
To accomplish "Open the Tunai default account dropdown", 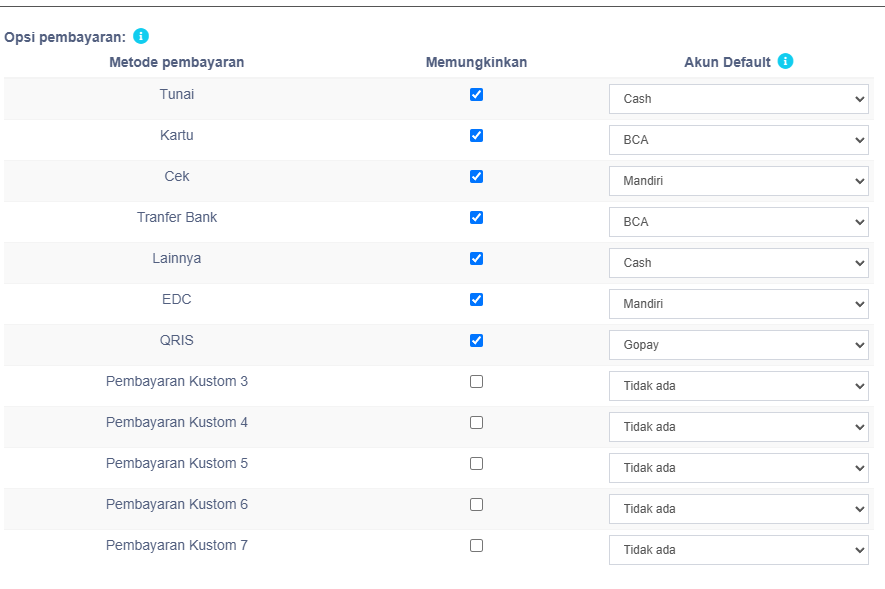I will 738,99.
